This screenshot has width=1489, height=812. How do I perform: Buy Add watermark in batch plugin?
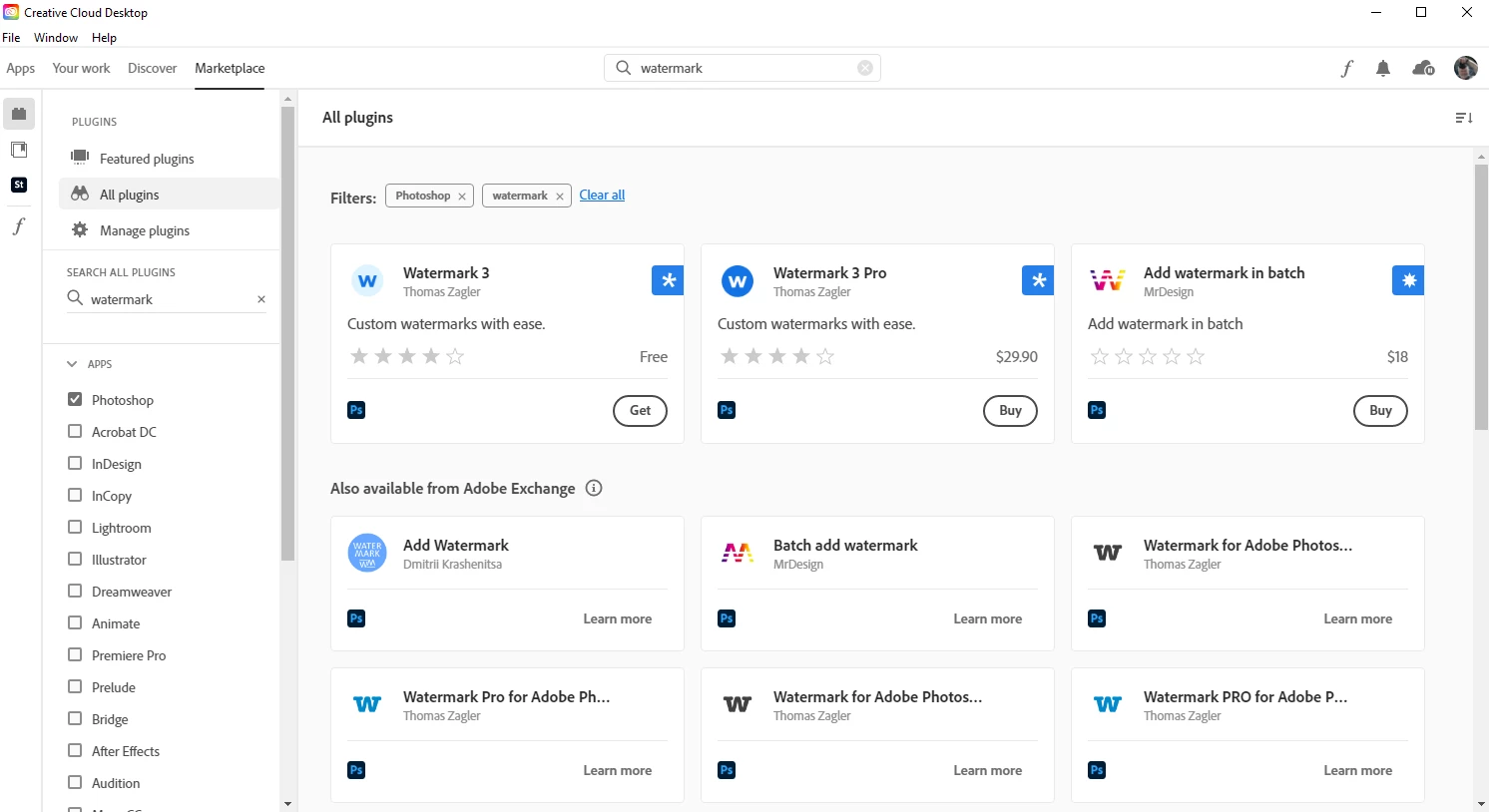1380,410
